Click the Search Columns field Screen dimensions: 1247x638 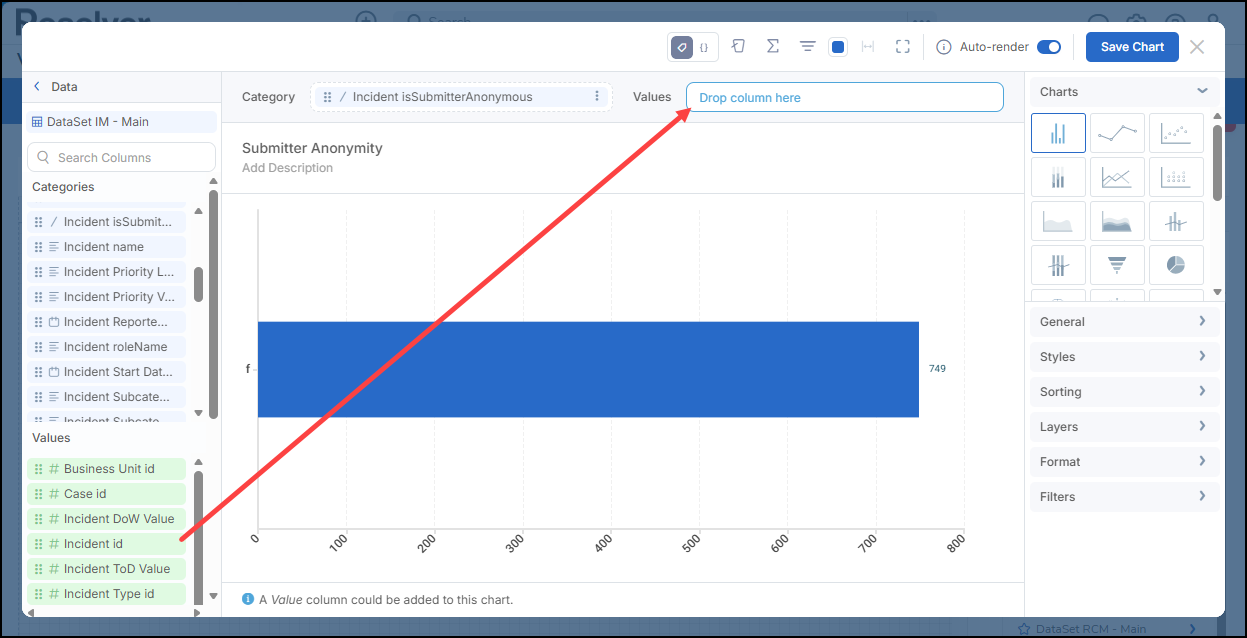121,157
